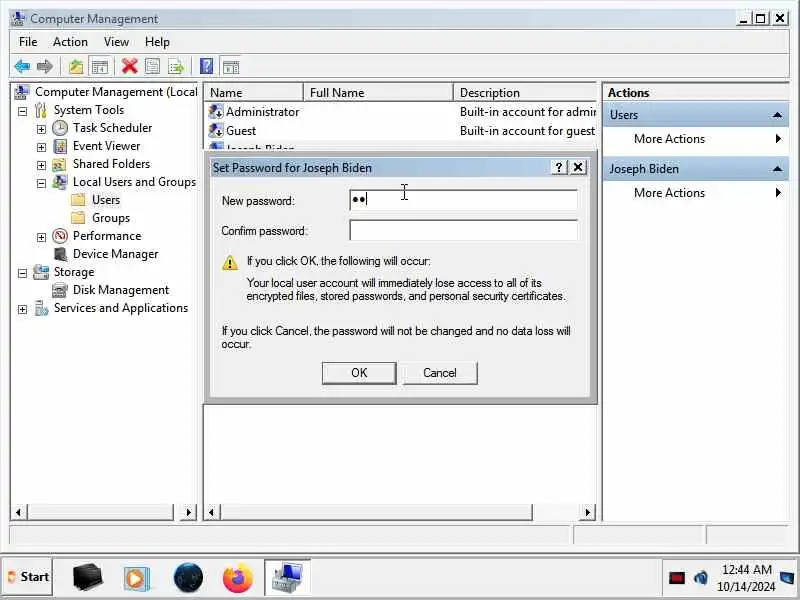Viewport: 800px width, 600px height.
Task: Click inside the New password field
Action: (x=463, y=200)
